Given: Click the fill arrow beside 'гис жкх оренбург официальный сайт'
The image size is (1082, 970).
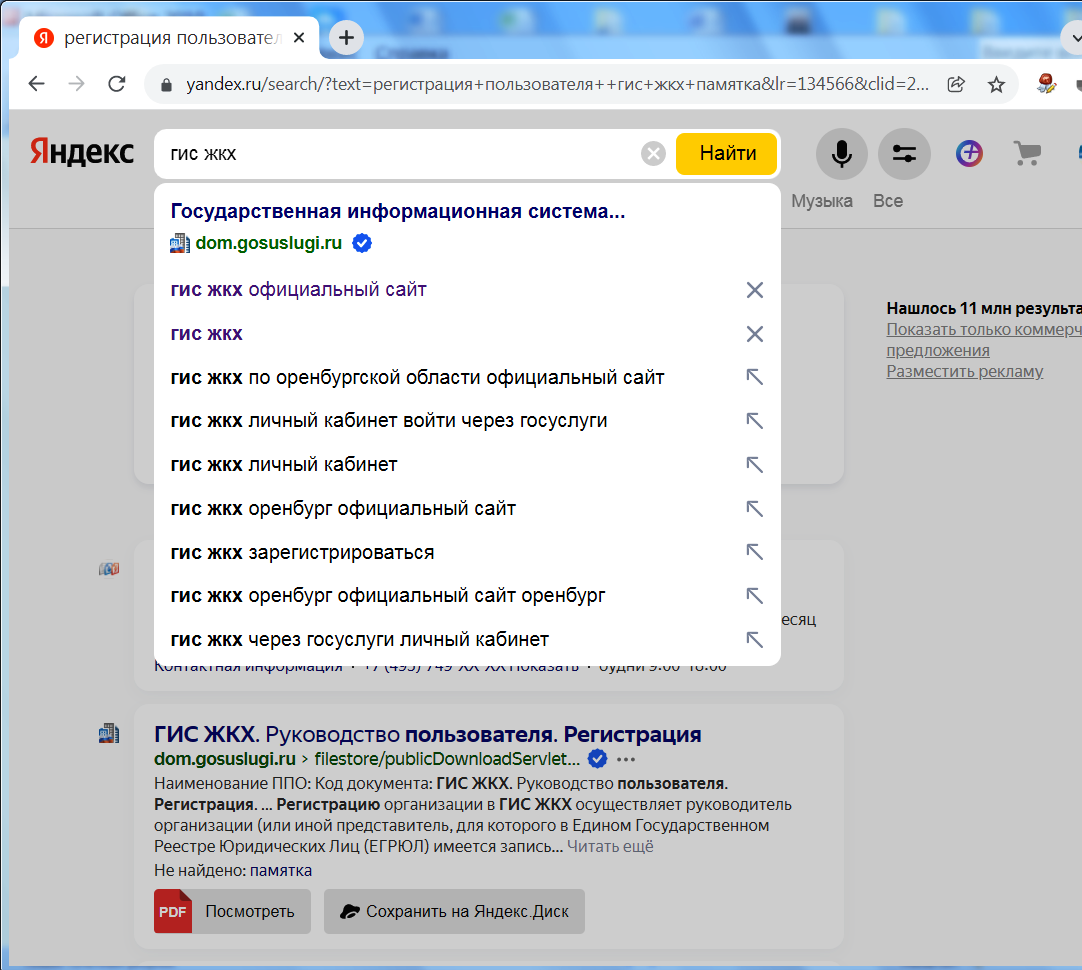Looking at the screenshot, I should click(x=754, y=508).
